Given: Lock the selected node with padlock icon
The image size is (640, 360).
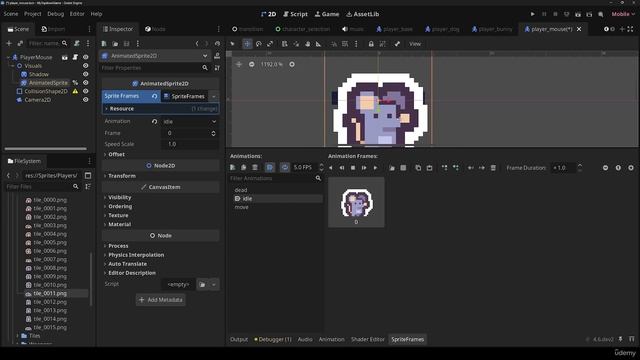Looking at the screenshot, I should (371, 44).
